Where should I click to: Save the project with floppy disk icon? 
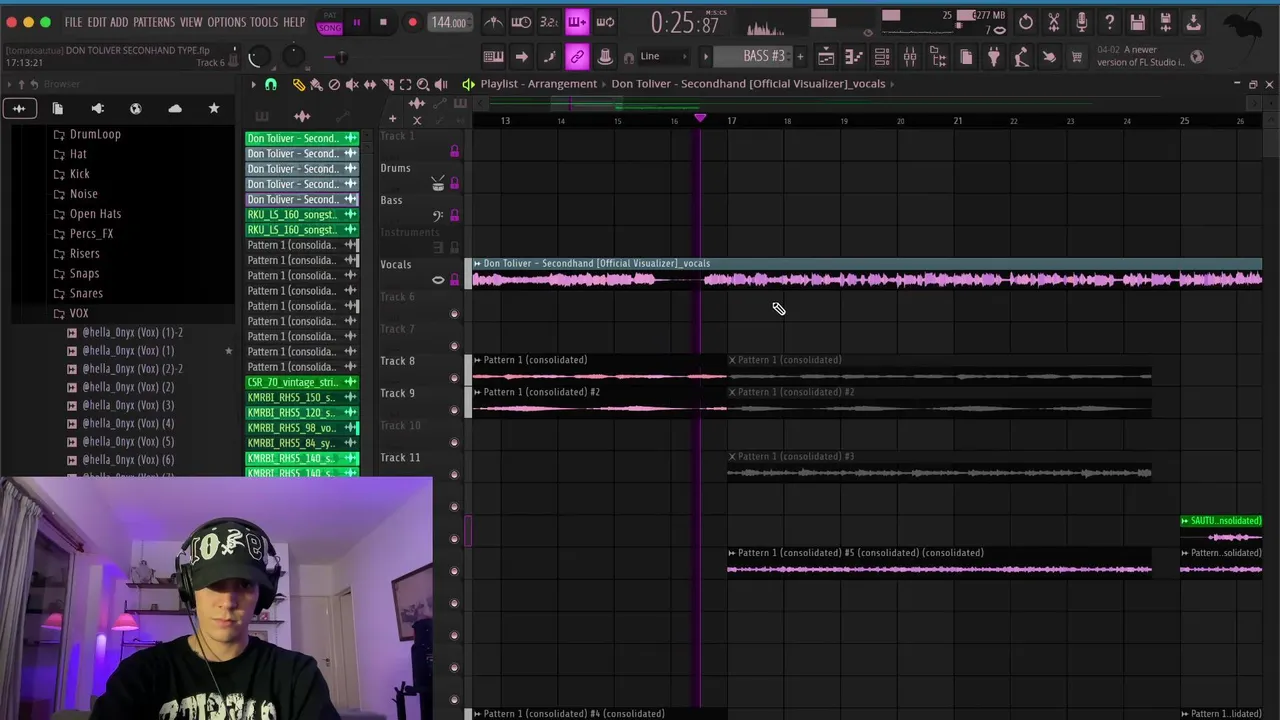1138,22
